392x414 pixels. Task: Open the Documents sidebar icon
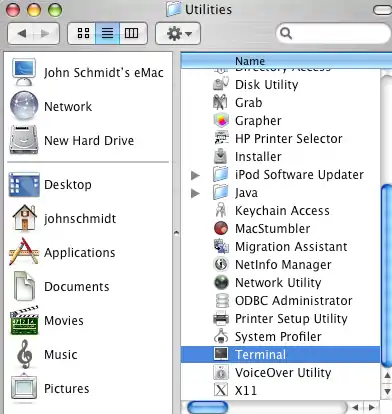point(24,286)
